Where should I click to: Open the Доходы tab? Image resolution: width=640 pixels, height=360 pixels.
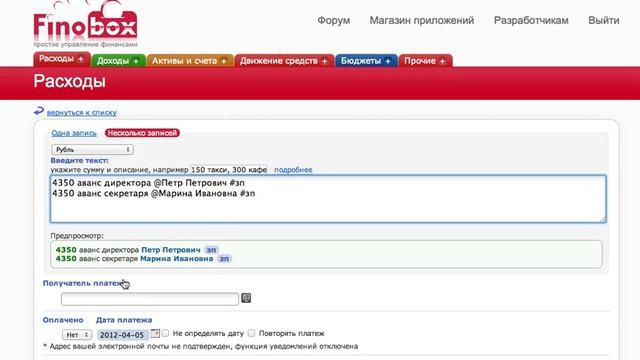(118, 61)
